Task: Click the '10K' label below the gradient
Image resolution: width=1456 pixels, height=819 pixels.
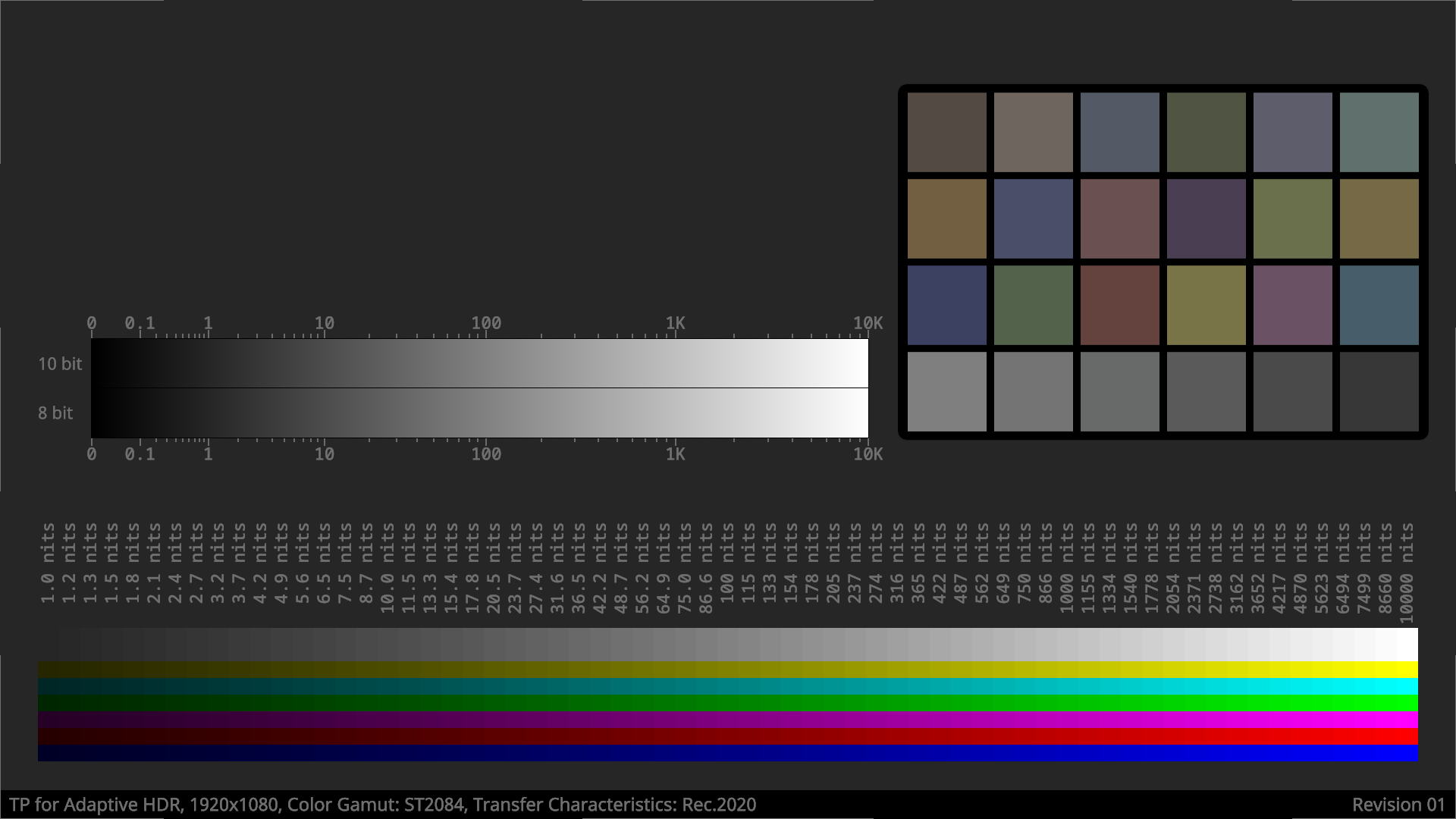Action: coord(868,454)
